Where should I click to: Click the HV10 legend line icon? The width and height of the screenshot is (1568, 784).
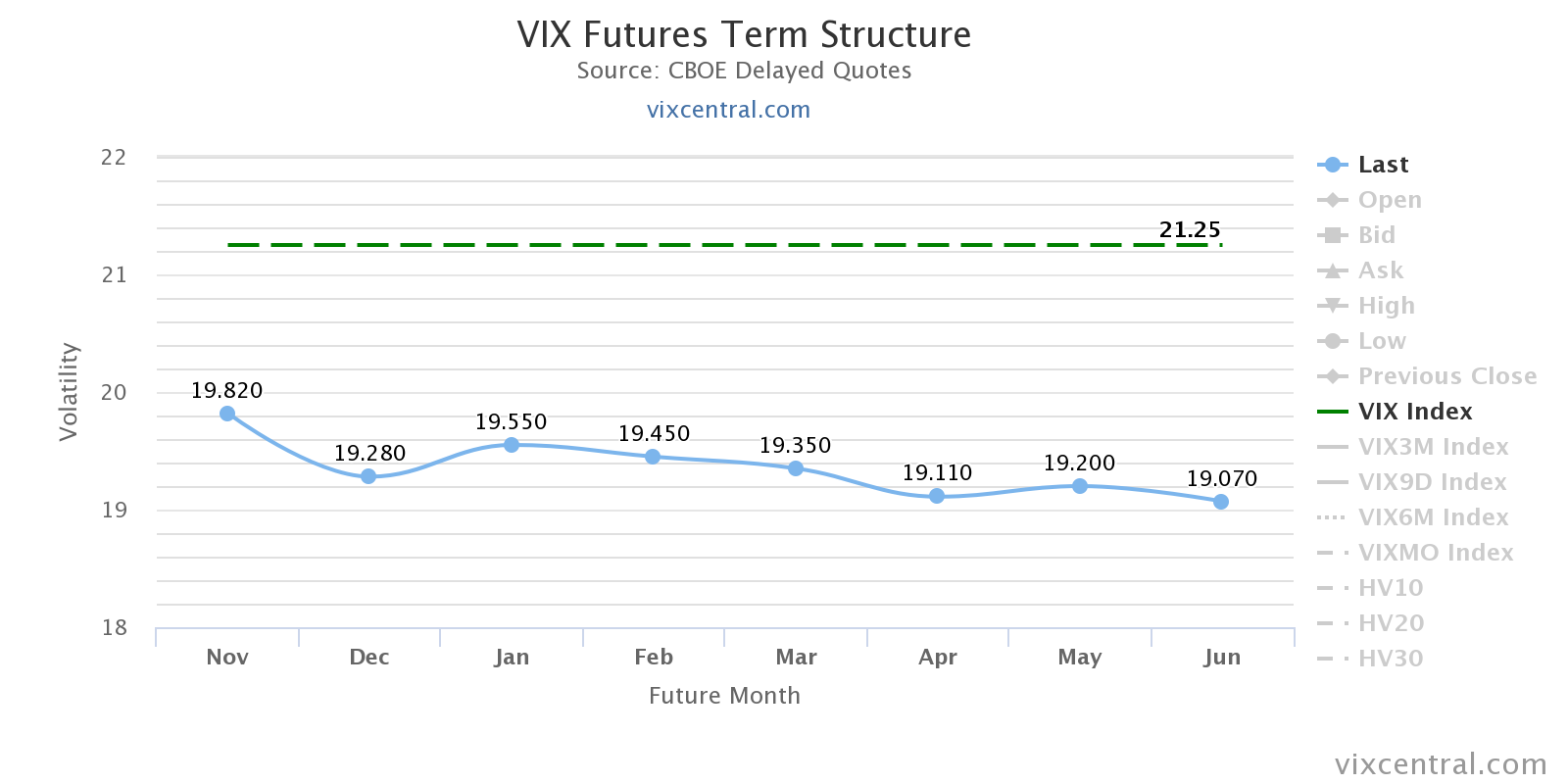coord(1332,588)
